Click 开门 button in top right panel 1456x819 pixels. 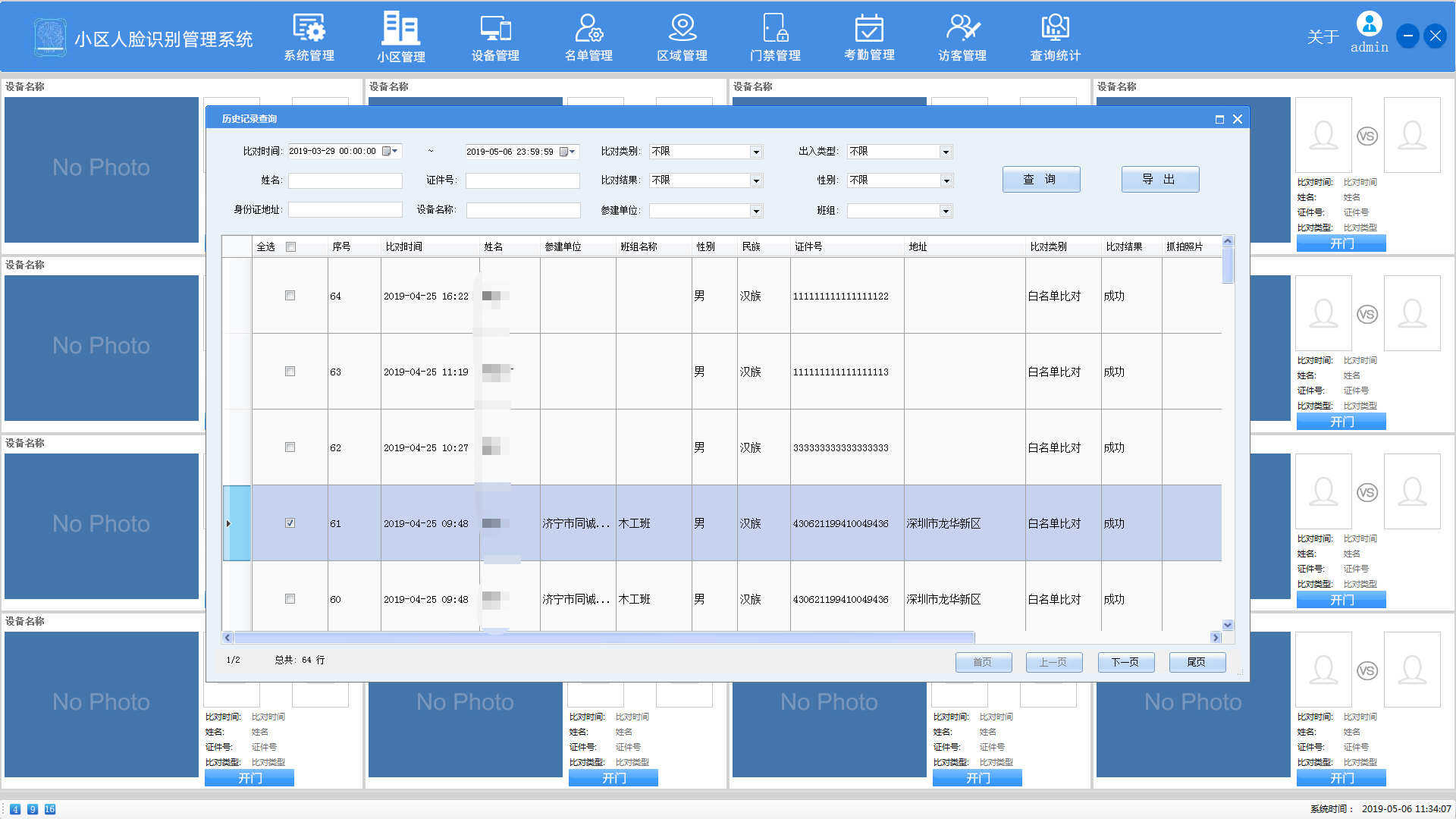click(x=1341, y=243)
